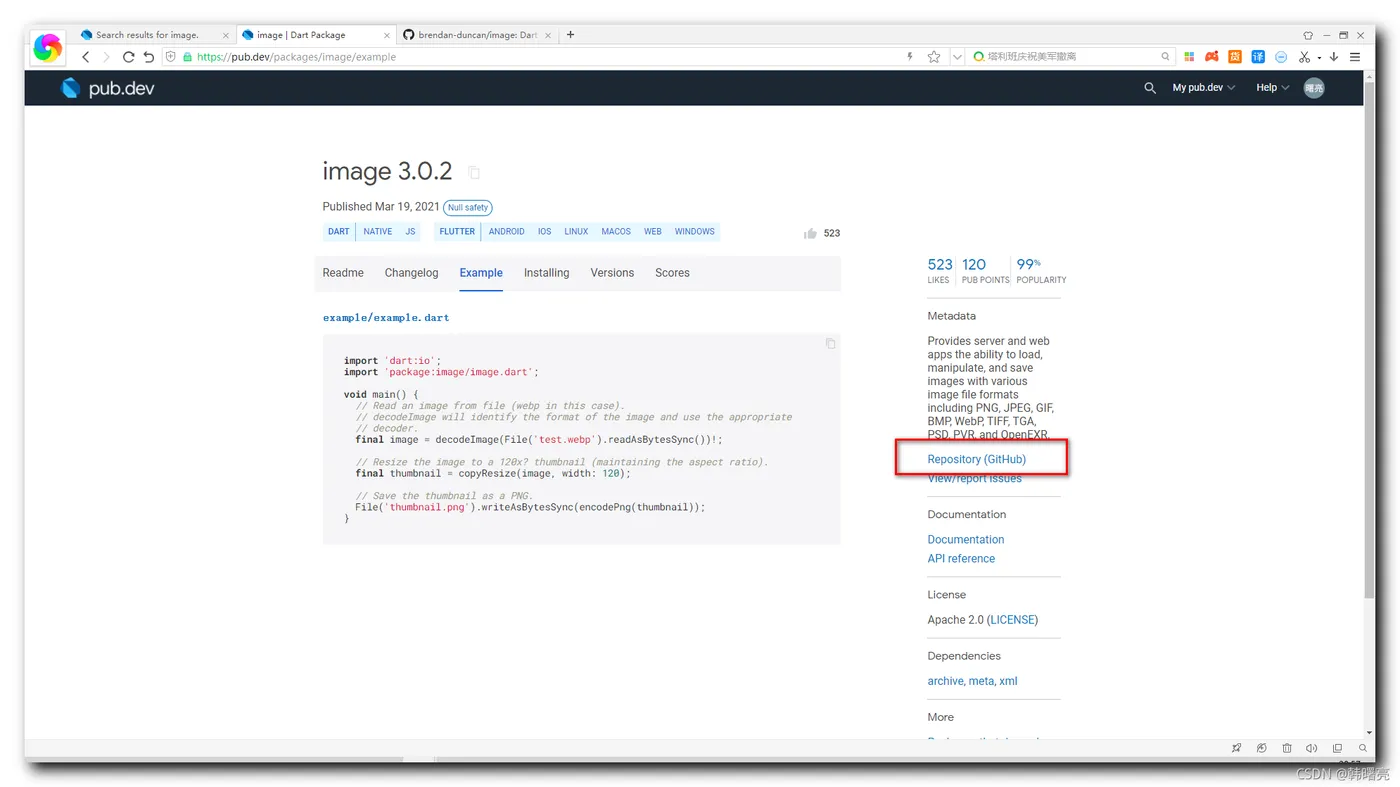
Task: Open the API reference link
Action: pyautogui.click(x=961, y=558)
